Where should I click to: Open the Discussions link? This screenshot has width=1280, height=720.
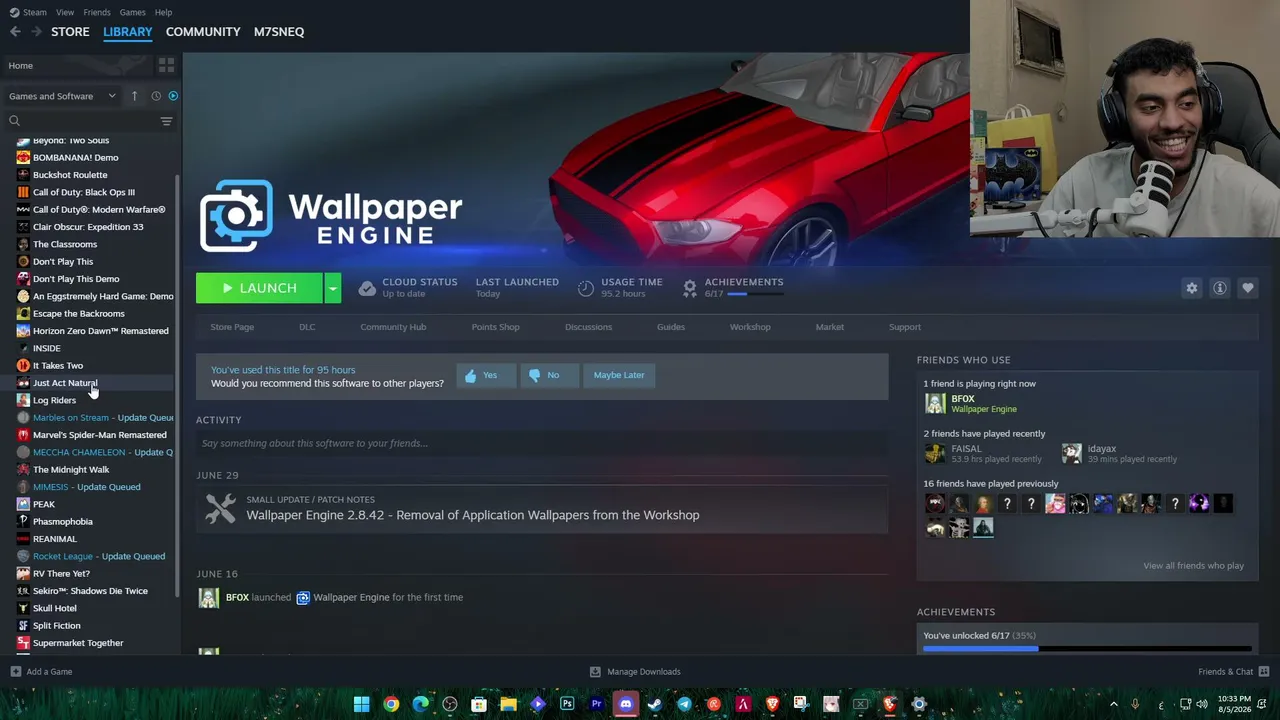click(588, 327)
